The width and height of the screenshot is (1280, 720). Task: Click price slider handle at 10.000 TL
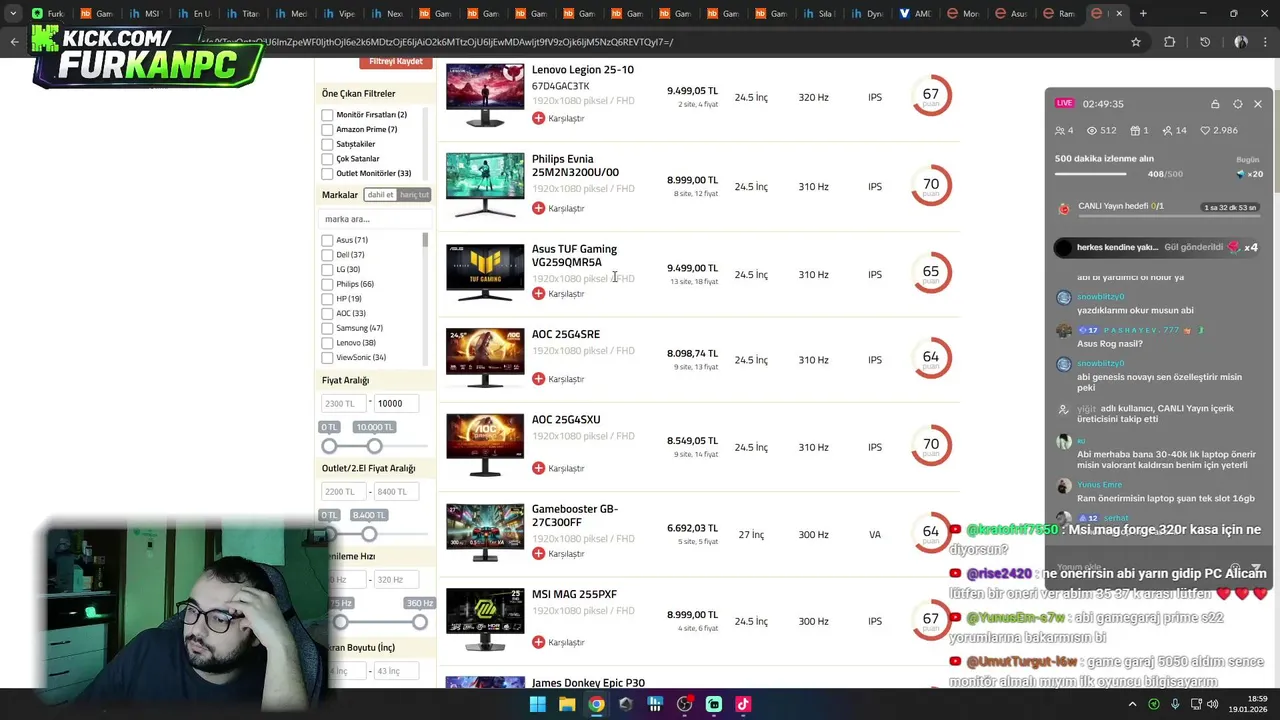[x=374, y=446]
